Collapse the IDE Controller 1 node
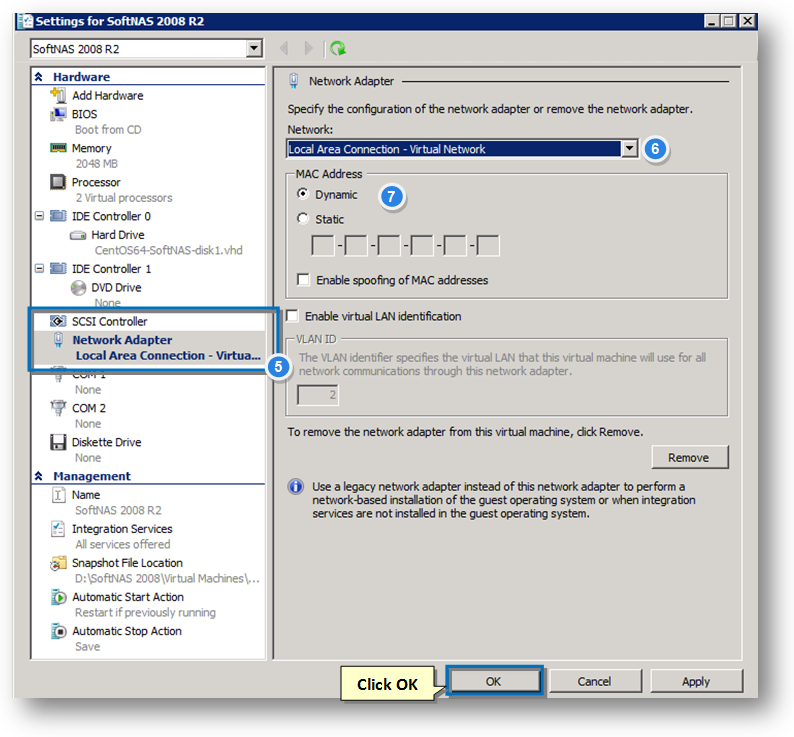 click(x=39, y=268)
